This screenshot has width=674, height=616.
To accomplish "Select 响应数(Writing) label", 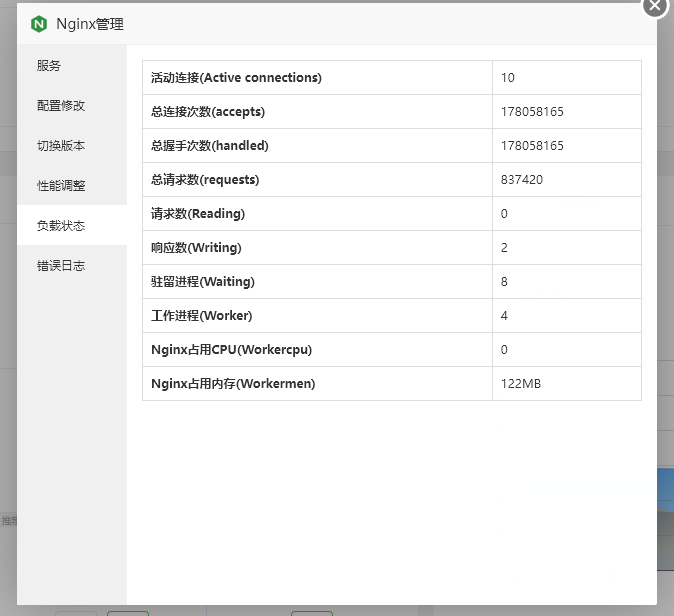I will tap(196, 248).
